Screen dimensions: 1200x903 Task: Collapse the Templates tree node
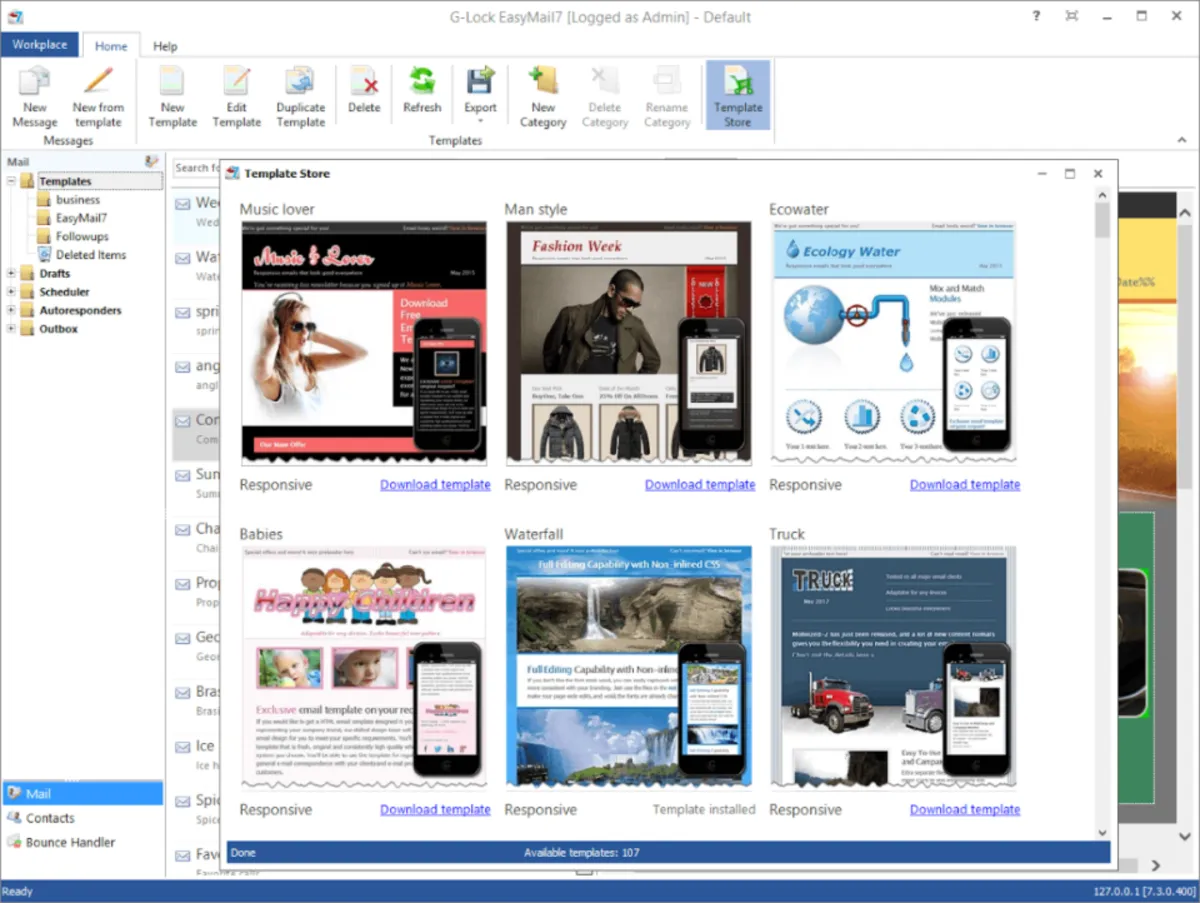[x=12, y=182]
